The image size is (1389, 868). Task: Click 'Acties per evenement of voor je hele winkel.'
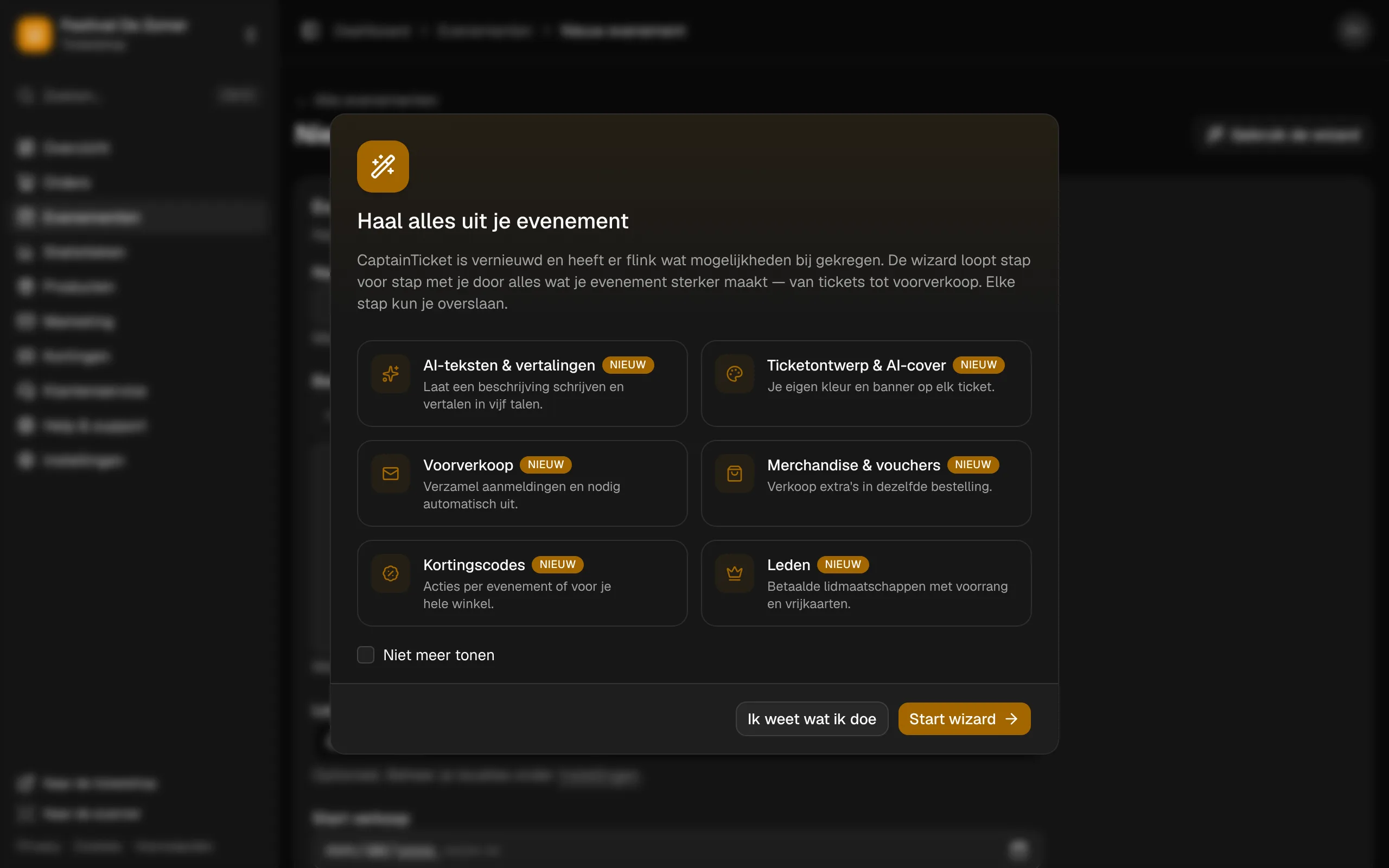tap(517, 595)
